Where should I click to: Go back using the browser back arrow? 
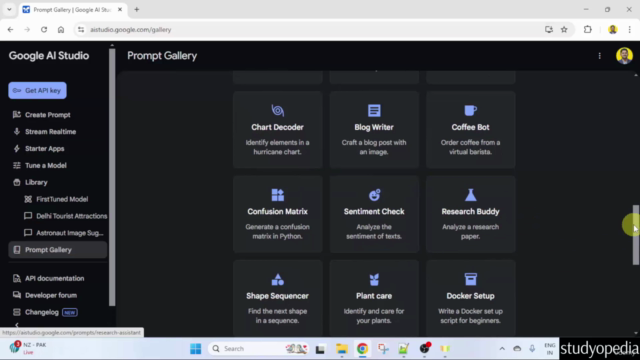(11, 29)
